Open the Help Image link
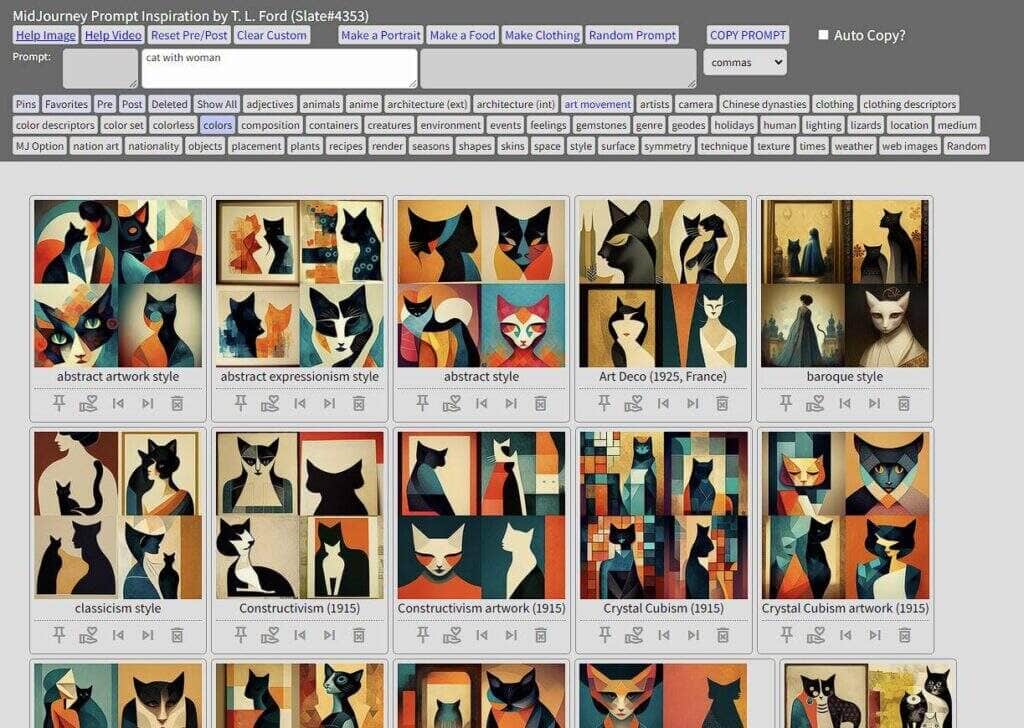Screen dimensions: 1024x728 (x=46, y=35)
